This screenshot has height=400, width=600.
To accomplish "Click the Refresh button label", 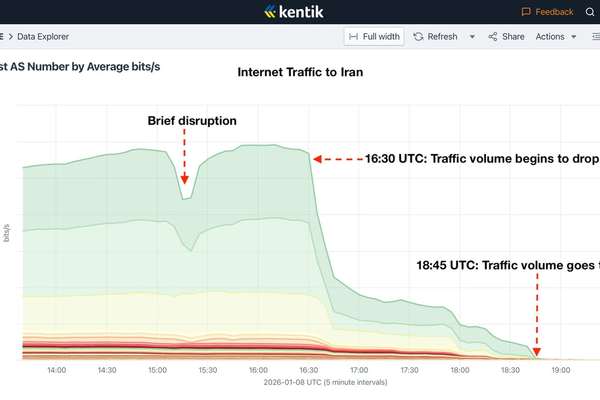I will (x=442, y=36).
